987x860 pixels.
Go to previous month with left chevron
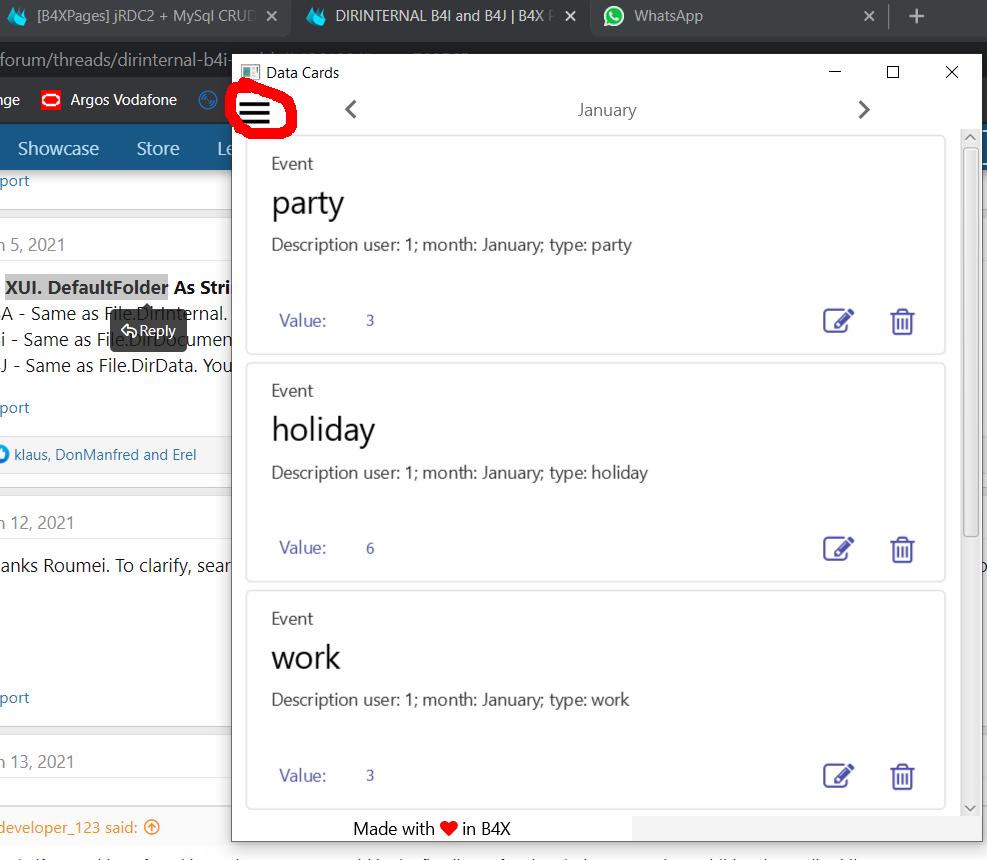point(351,110)
